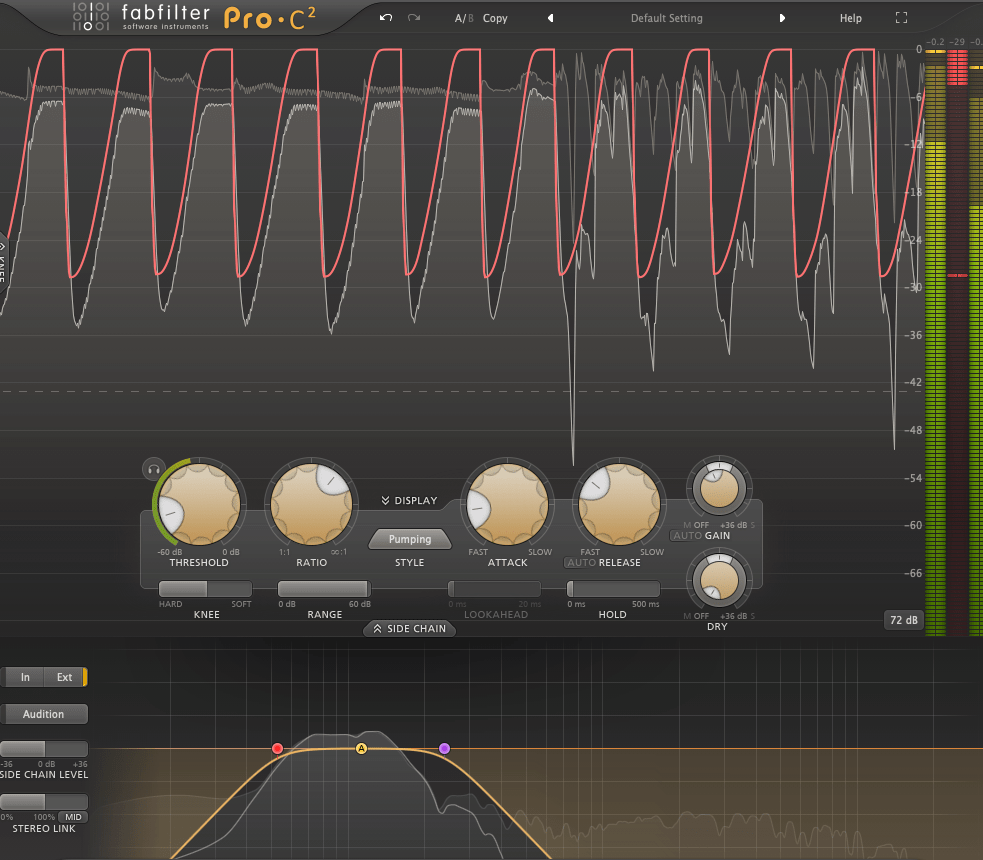Click the left level meter
This screenshot has height=860, width=983.
[935, 342]
